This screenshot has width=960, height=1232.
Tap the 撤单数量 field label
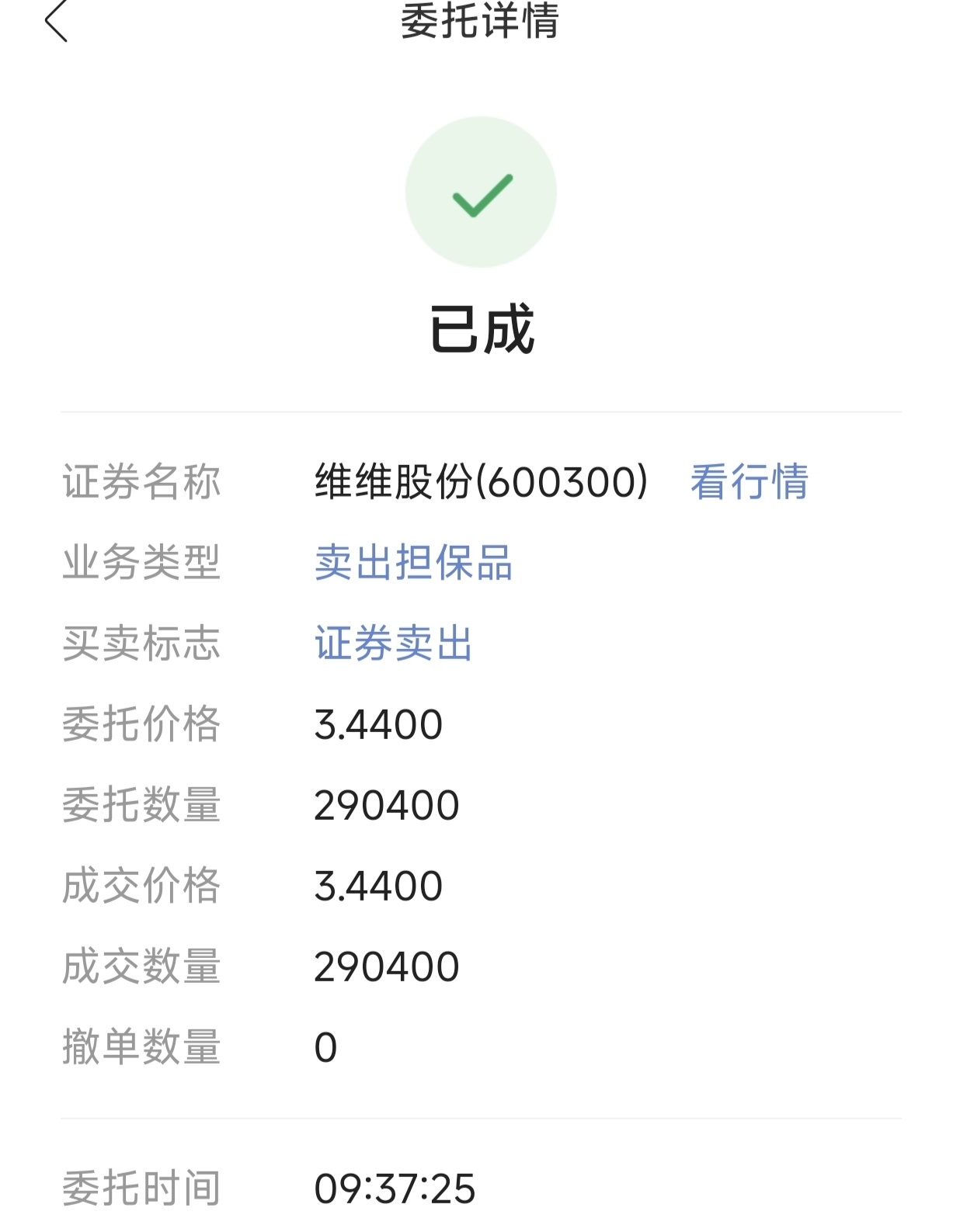[141, 1046]
